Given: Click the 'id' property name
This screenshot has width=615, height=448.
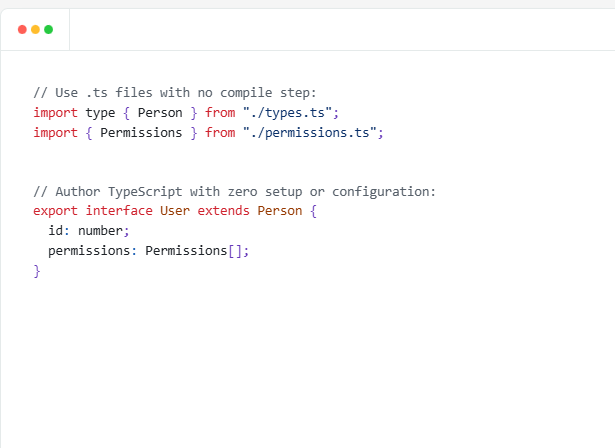Looking at the screenshot, I should (55, 231).
